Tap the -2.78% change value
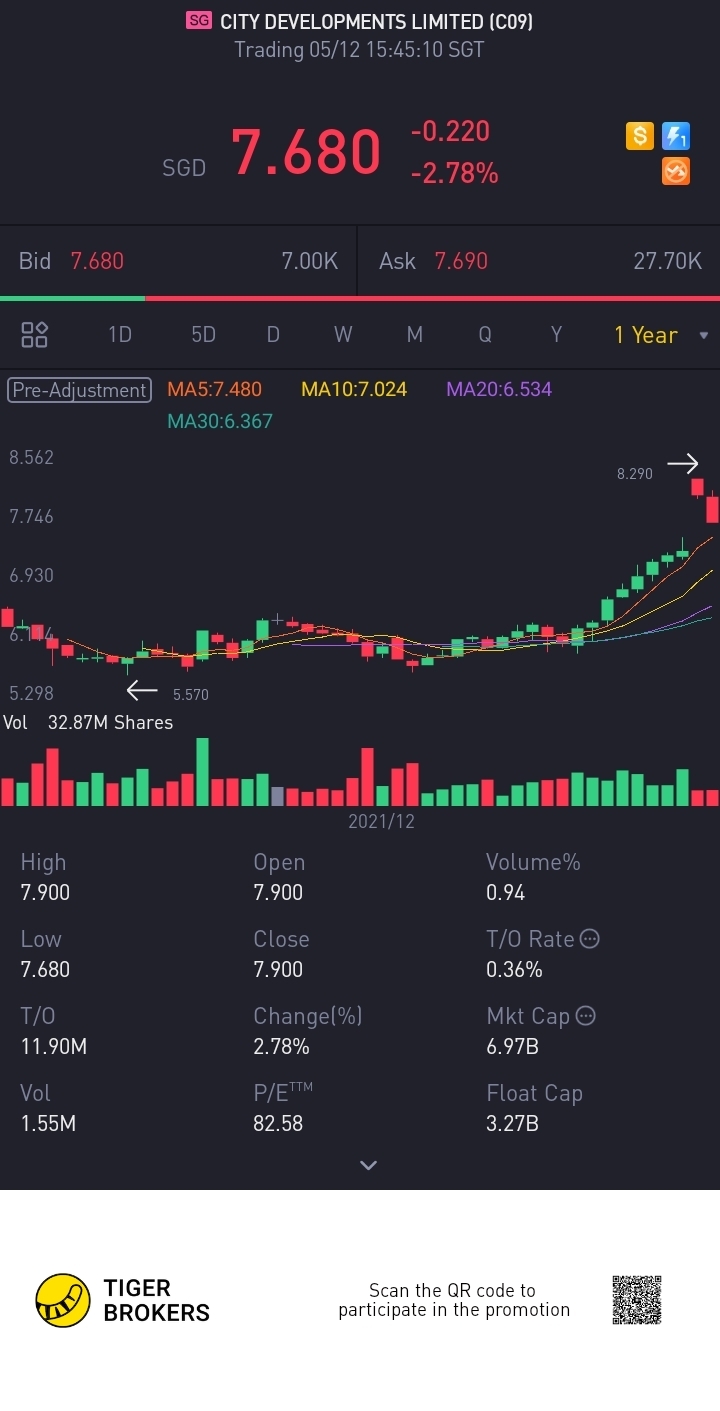Image resolution: width=720 pixels, height=1411 pixels. [454, 174]
